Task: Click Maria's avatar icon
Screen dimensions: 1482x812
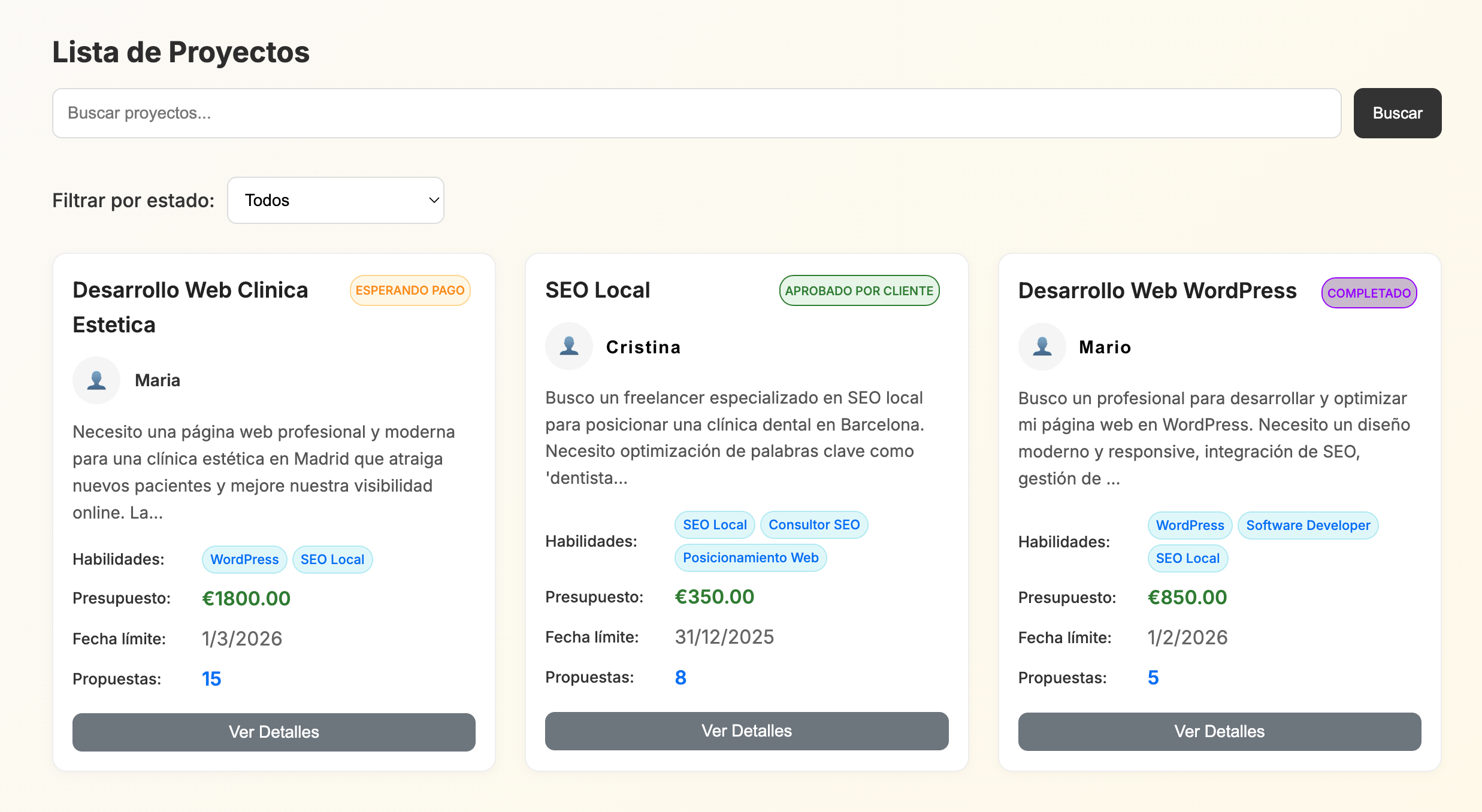Action: 96,380
